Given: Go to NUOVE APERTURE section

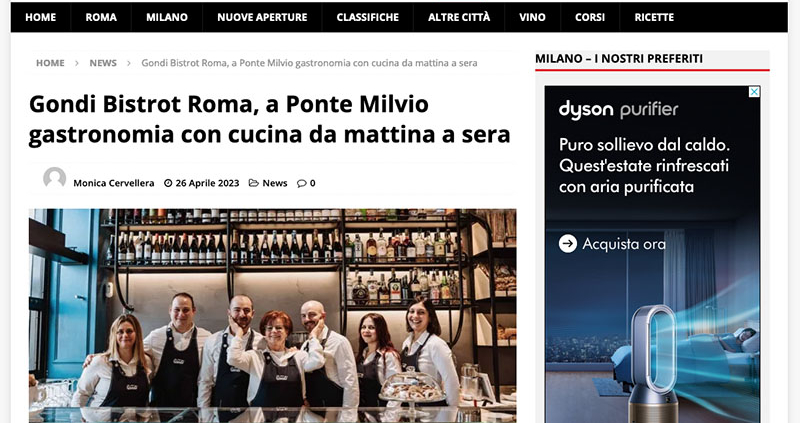Looking at the screenshot, I should [x=262, y=17].
